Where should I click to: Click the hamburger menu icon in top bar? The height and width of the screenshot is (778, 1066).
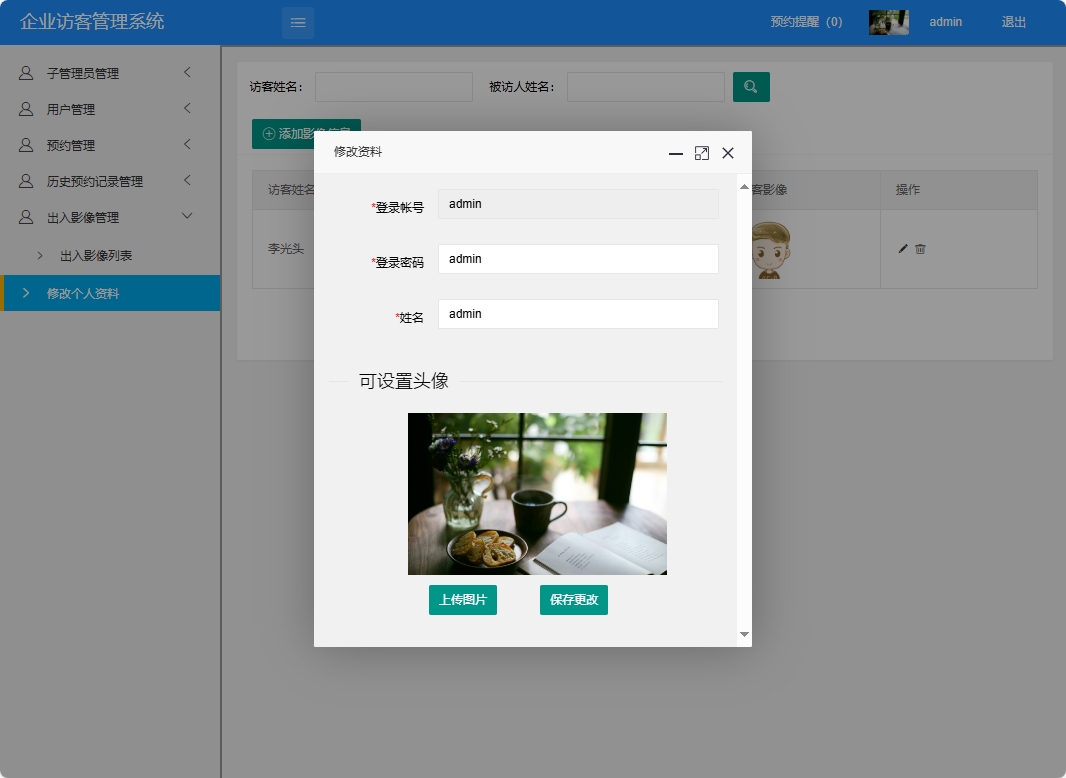297,22
